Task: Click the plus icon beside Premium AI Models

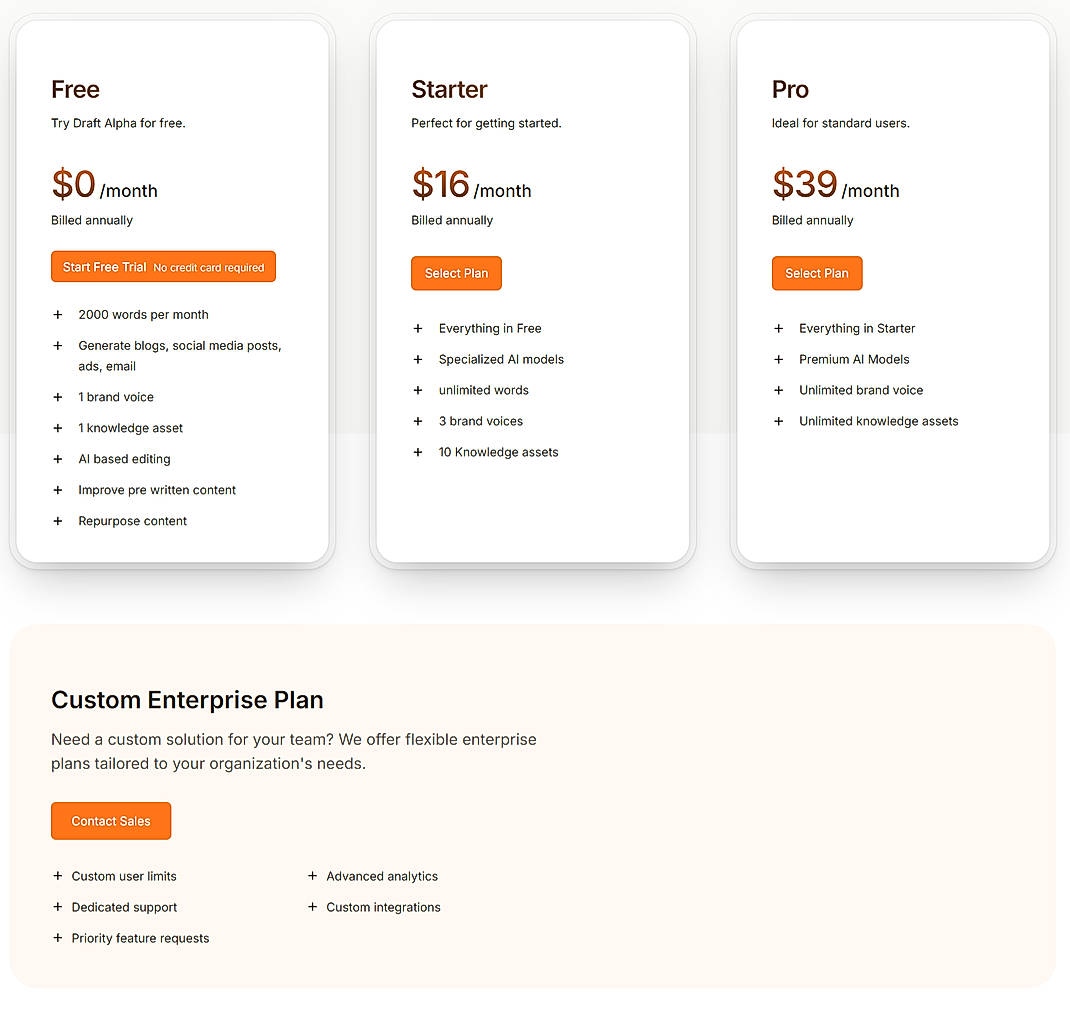Action: click(778, 359)
